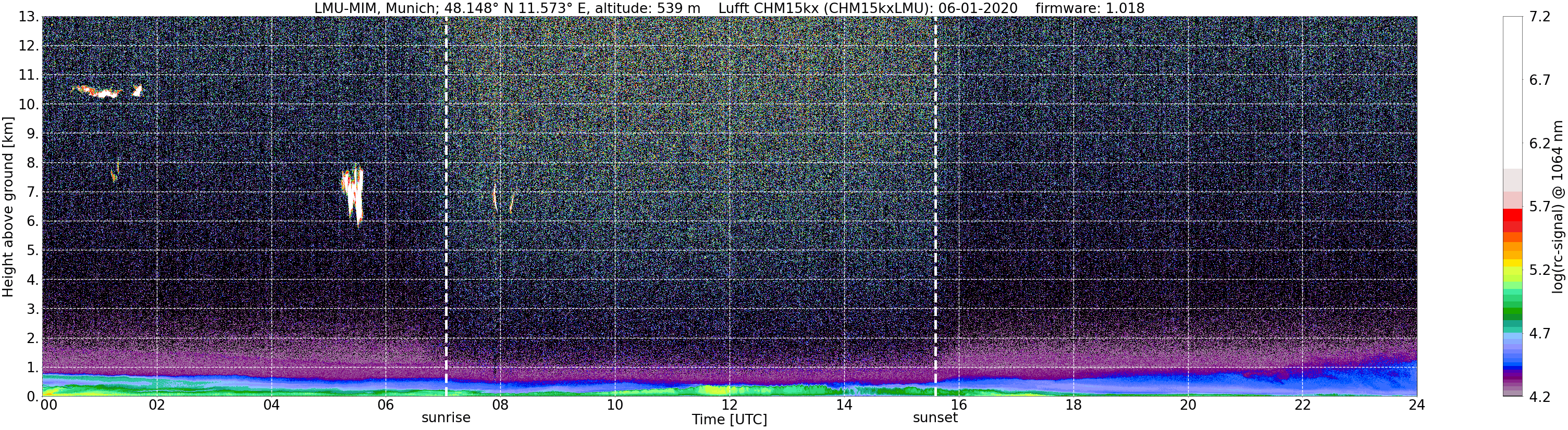The height and width of the screenshot is (430, 1568).
Task: Click the time axis tick '00'
Action: (48, 405)
